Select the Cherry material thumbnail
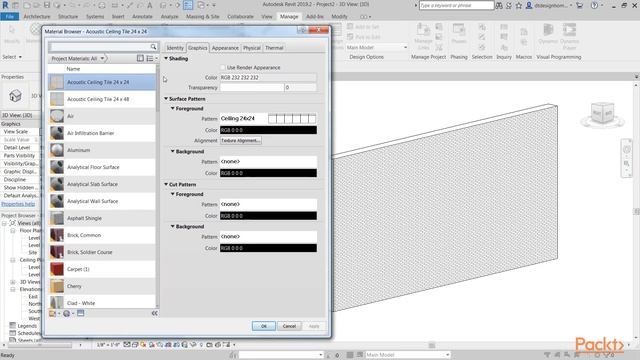640x360 pixels. tap(57, 287)
